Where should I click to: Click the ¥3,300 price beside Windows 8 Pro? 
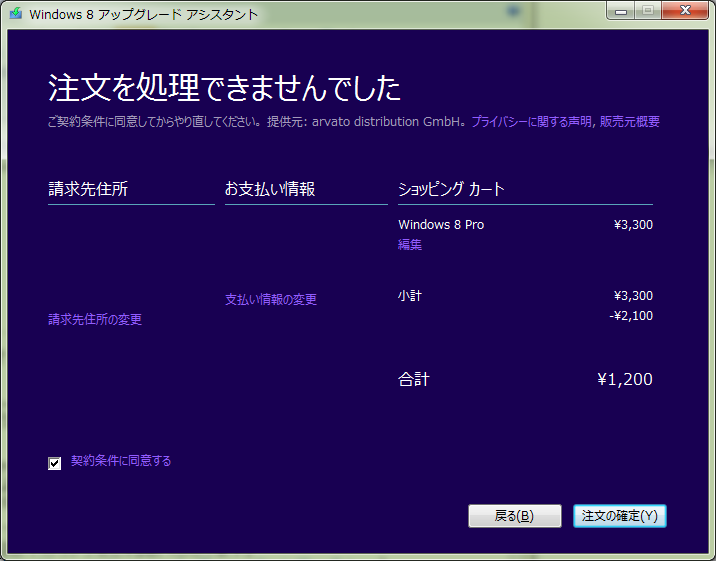tap(633, 225)
